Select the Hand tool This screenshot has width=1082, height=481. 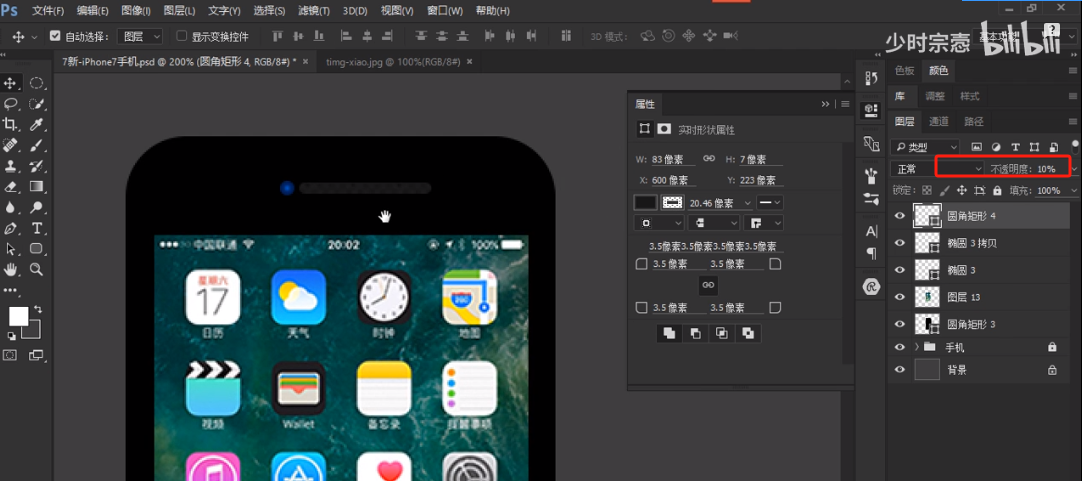point(11,269)
